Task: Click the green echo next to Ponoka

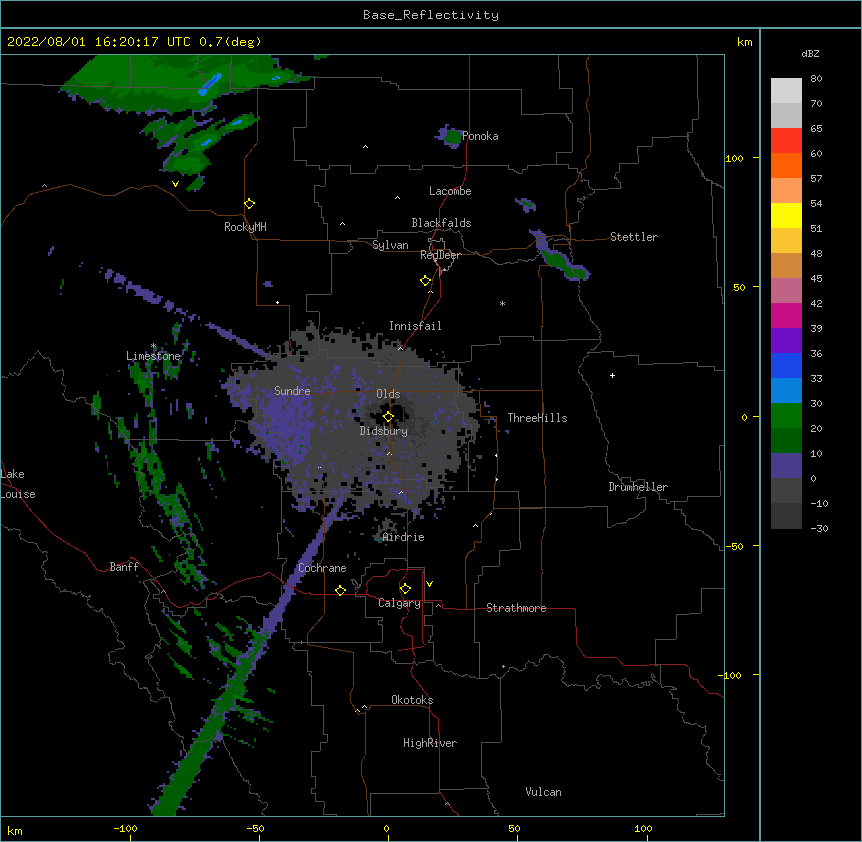Action: tap(452, 137)
